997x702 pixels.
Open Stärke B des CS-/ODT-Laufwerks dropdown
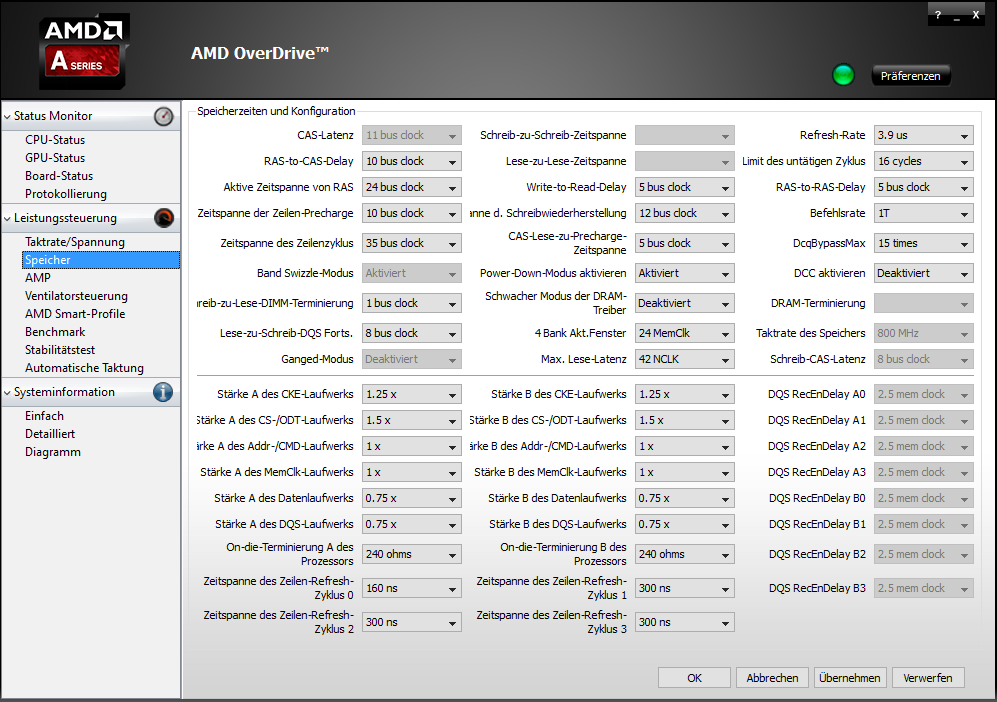pos(685,420)
